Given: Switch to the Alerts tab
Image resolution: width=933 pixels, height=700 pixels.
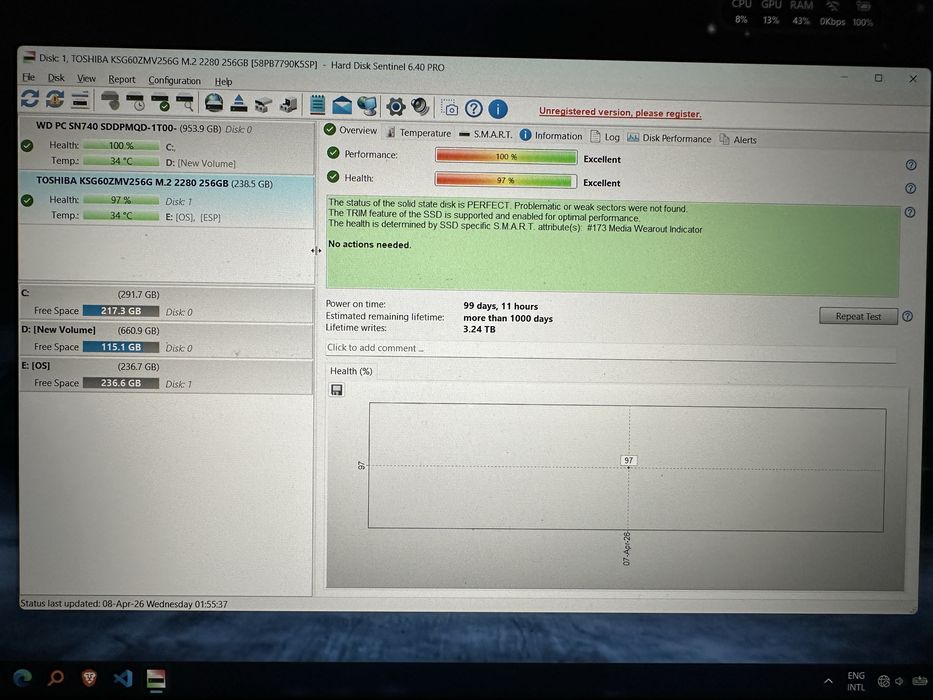Looking at the screenshot, I should tap(738, 140).
